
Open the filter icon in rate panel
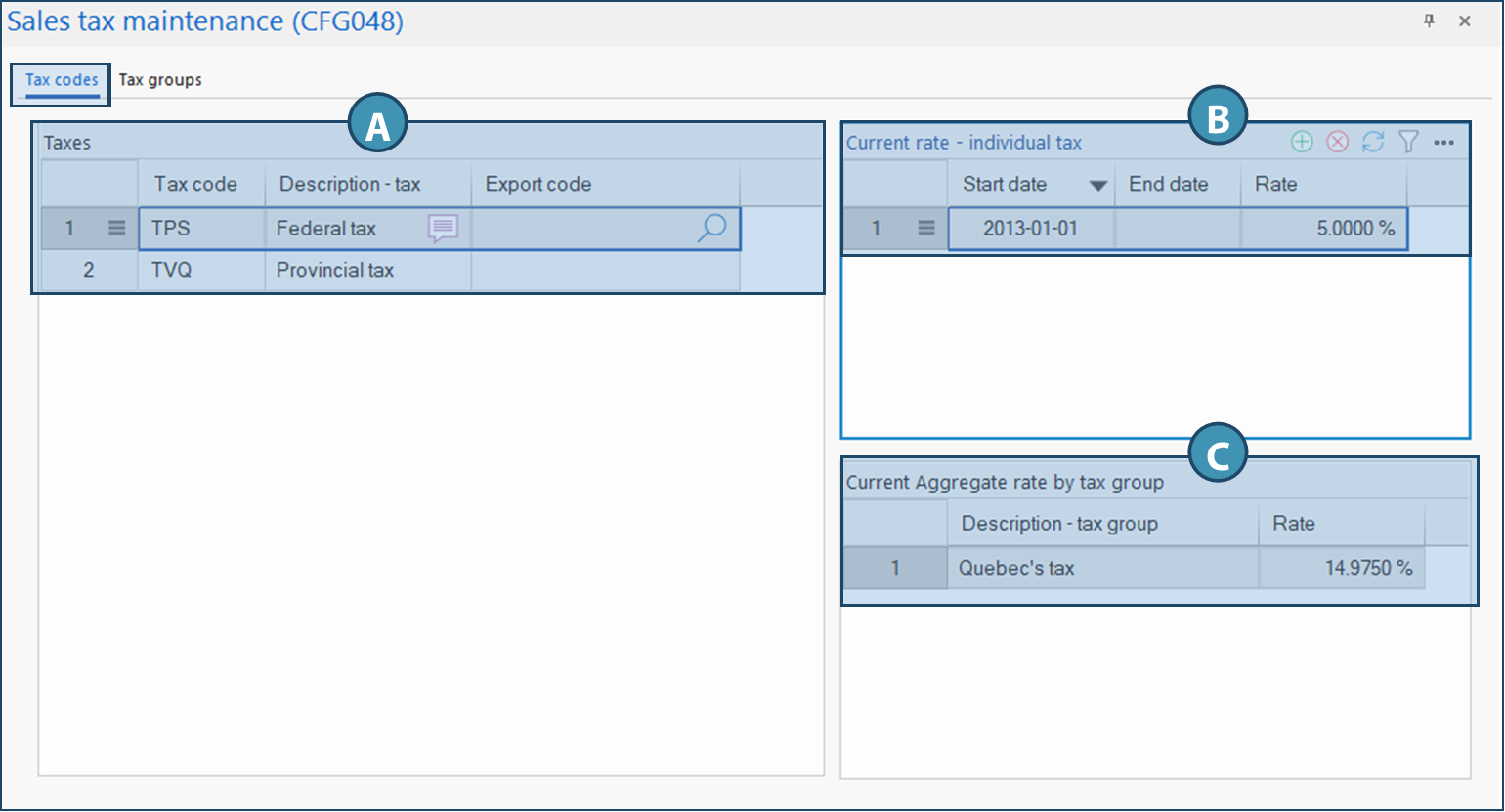pyautogui.click(x=1407, y=143)
